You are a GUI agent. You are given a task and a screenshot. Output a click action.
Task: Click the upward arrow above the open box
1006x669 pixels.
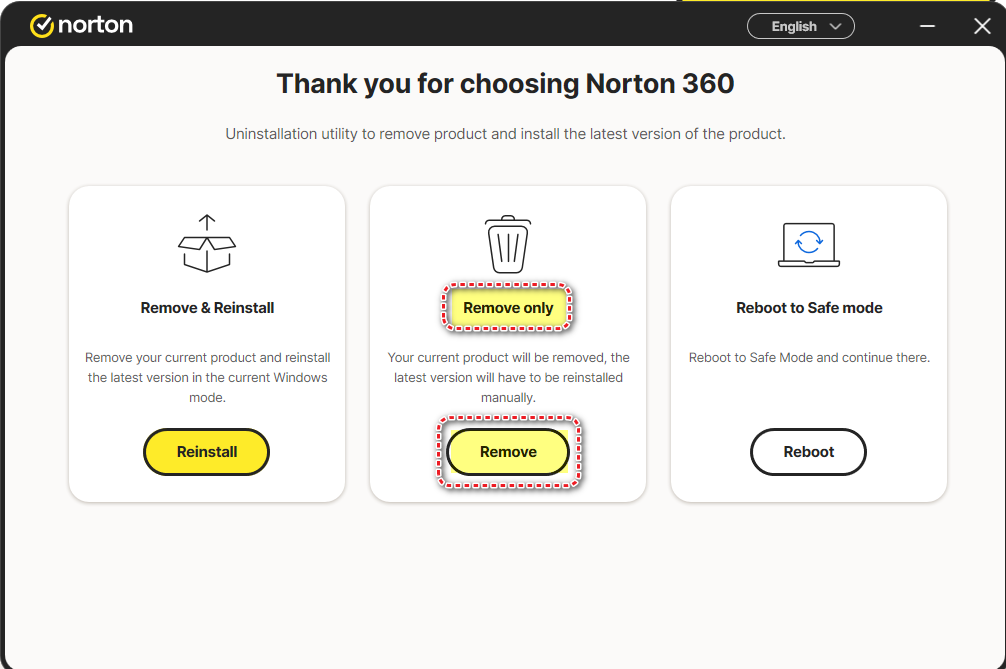click(207, 223)
